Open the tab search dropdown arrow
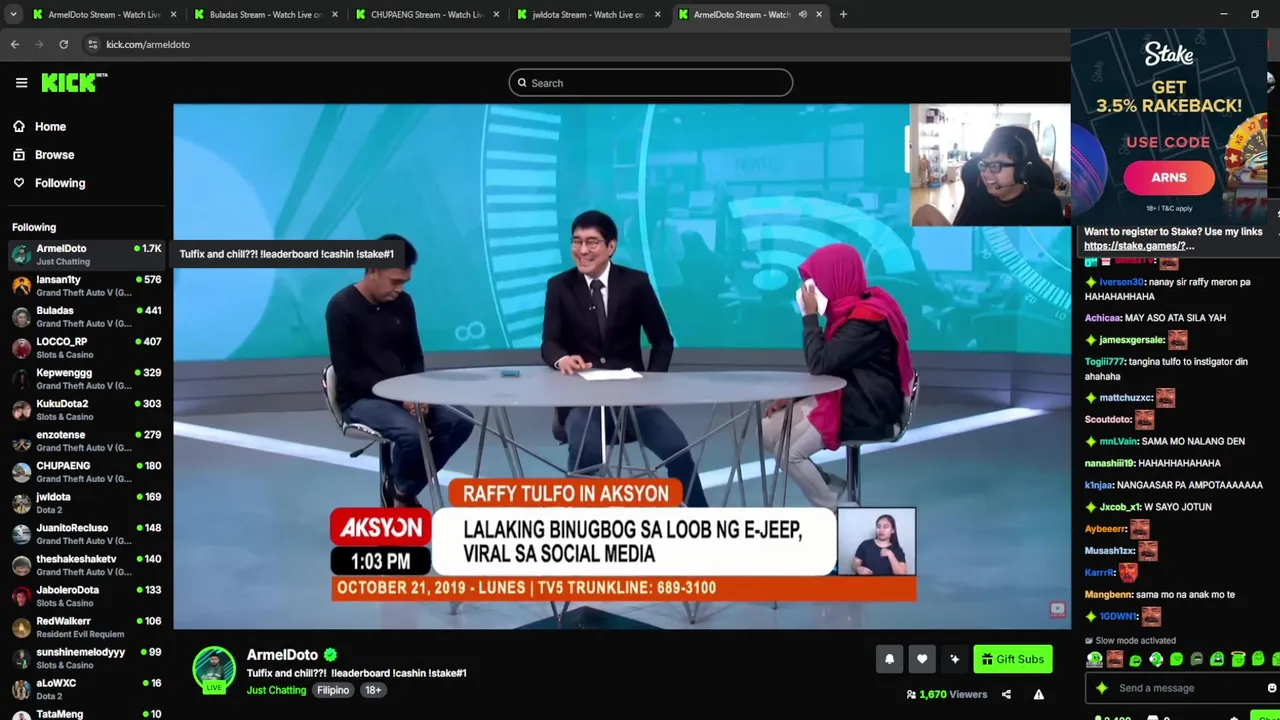1280x720 pixels. coord(12,14)
